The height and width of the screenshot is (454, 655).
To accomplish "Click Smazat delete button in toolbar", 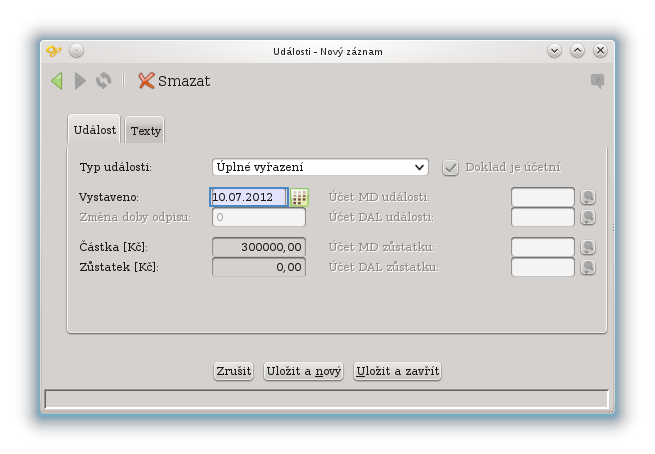I will (x=174, y=81).
